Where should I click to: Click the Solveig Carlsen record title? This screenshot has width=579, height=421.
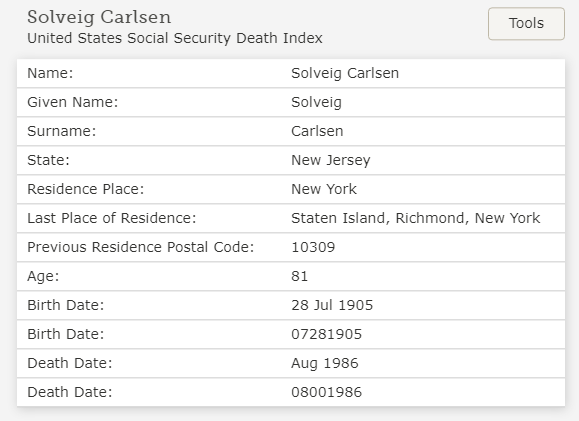click(99, 17)
